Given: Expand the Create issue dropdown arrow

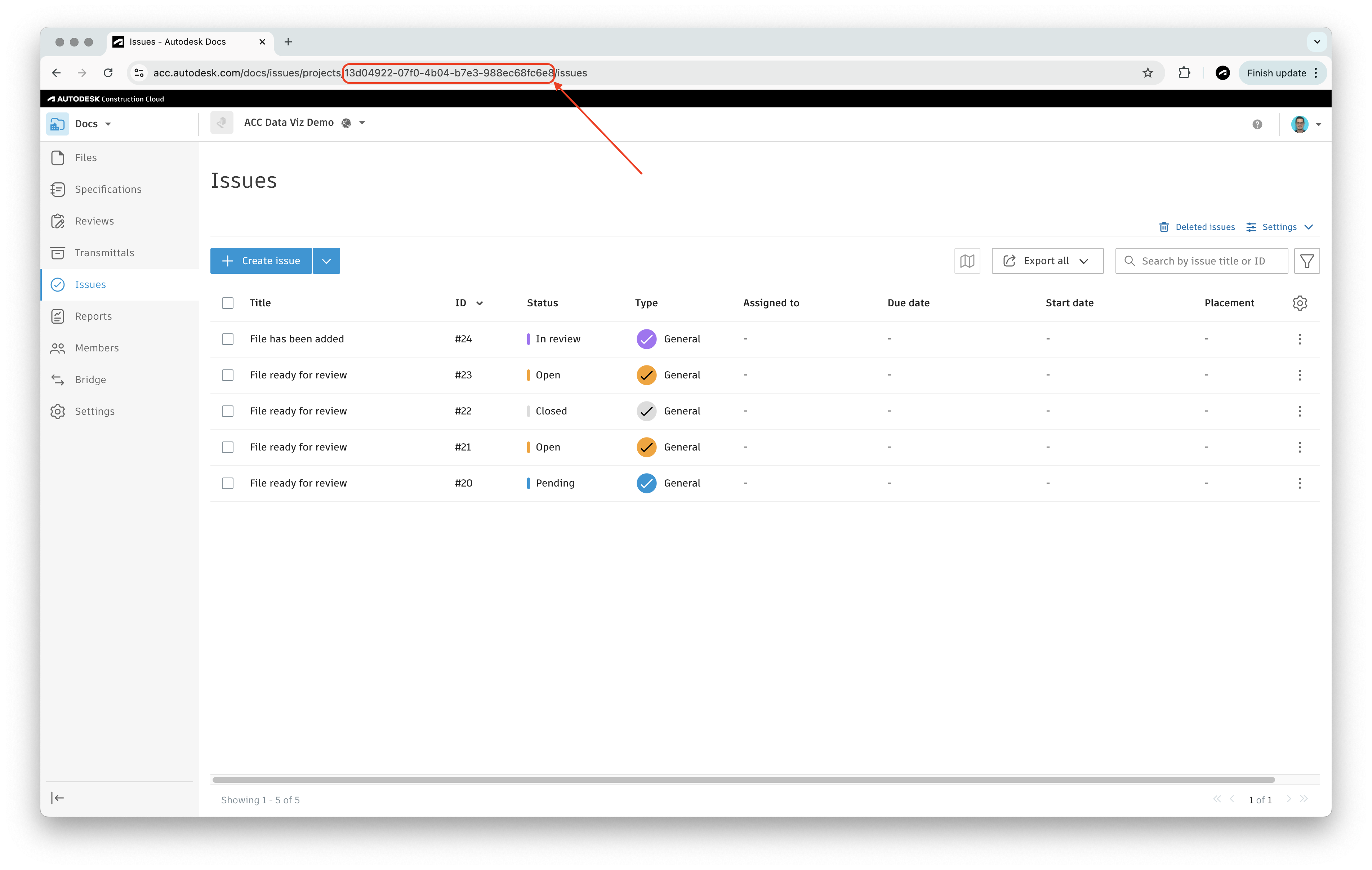Looking at the screenshot, I should (325, 261).
